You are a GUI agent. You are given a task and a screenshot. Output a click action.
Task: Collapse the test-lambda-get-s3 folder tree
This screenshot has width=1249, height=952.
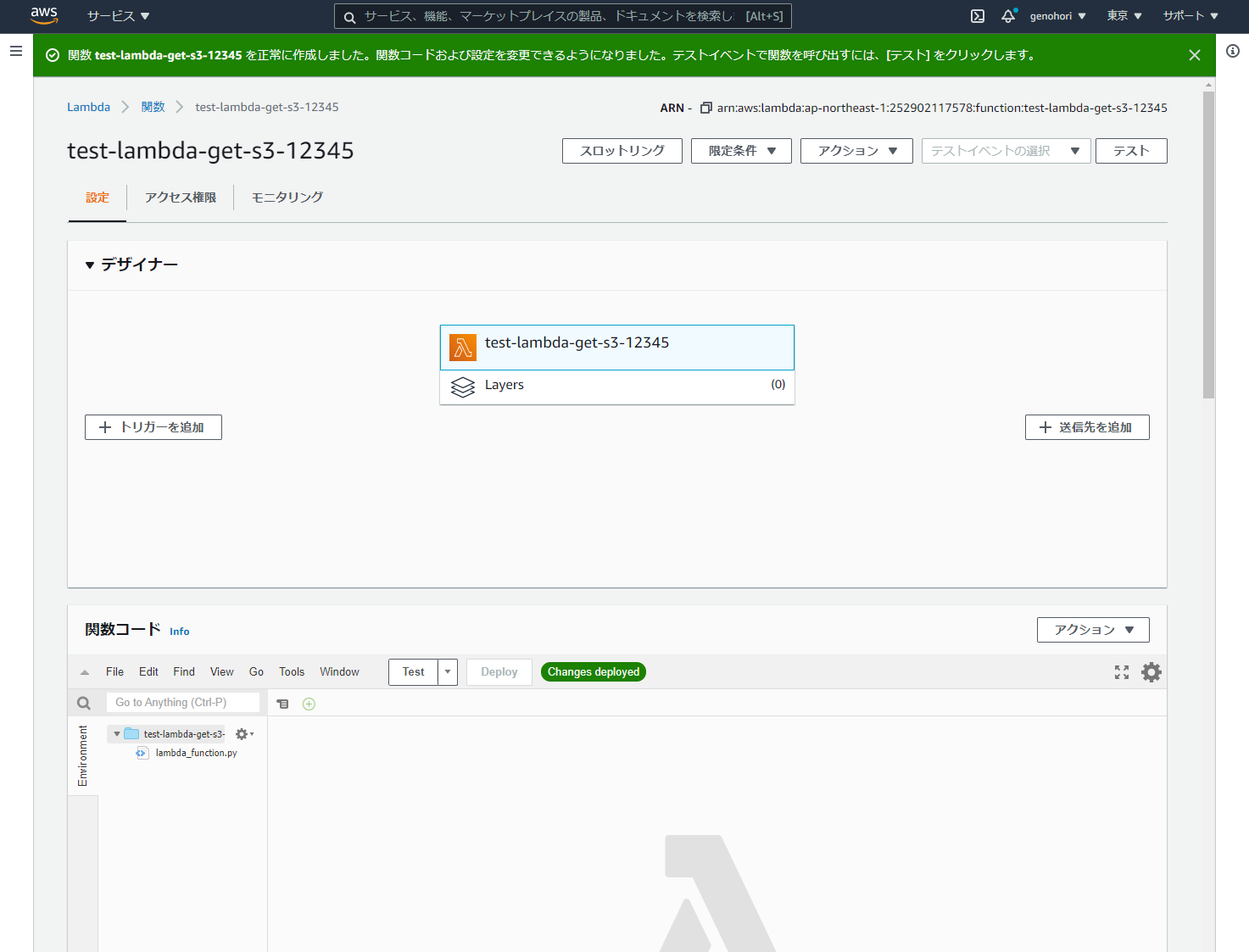(x=117, y=734)
